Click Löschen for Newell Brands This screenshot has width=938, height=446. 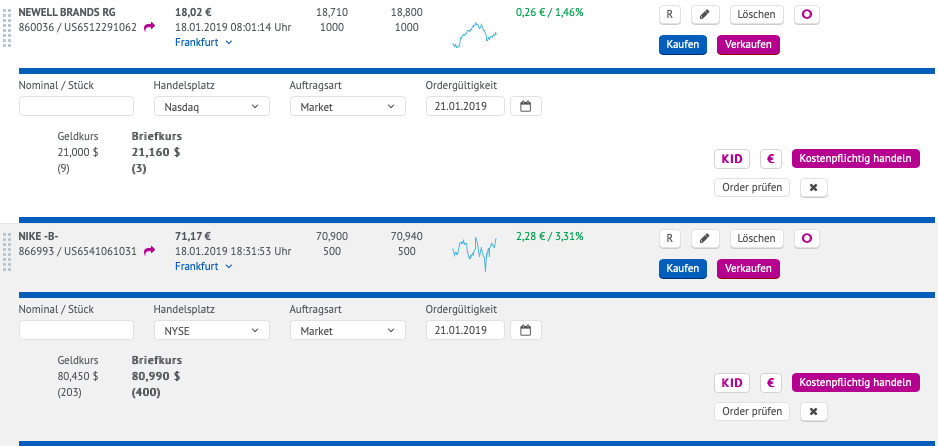757,15
